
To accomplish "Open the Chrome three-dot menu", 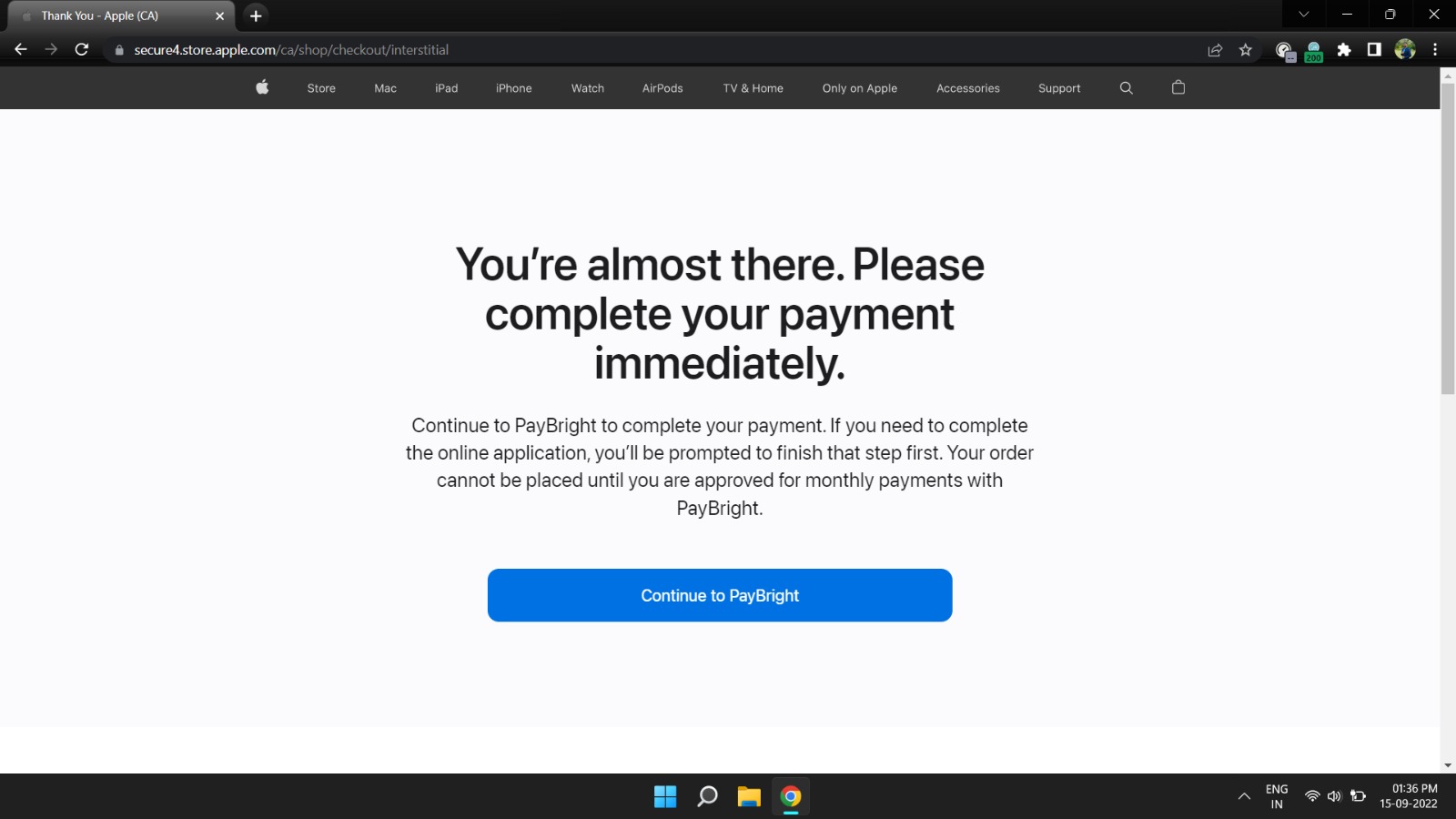I will click(1435, 50).
